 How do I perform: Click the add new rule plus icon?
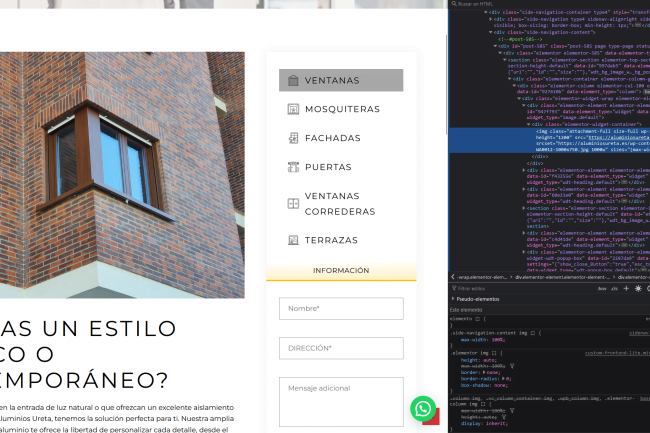pyautogui.click(x=625, y=288)
